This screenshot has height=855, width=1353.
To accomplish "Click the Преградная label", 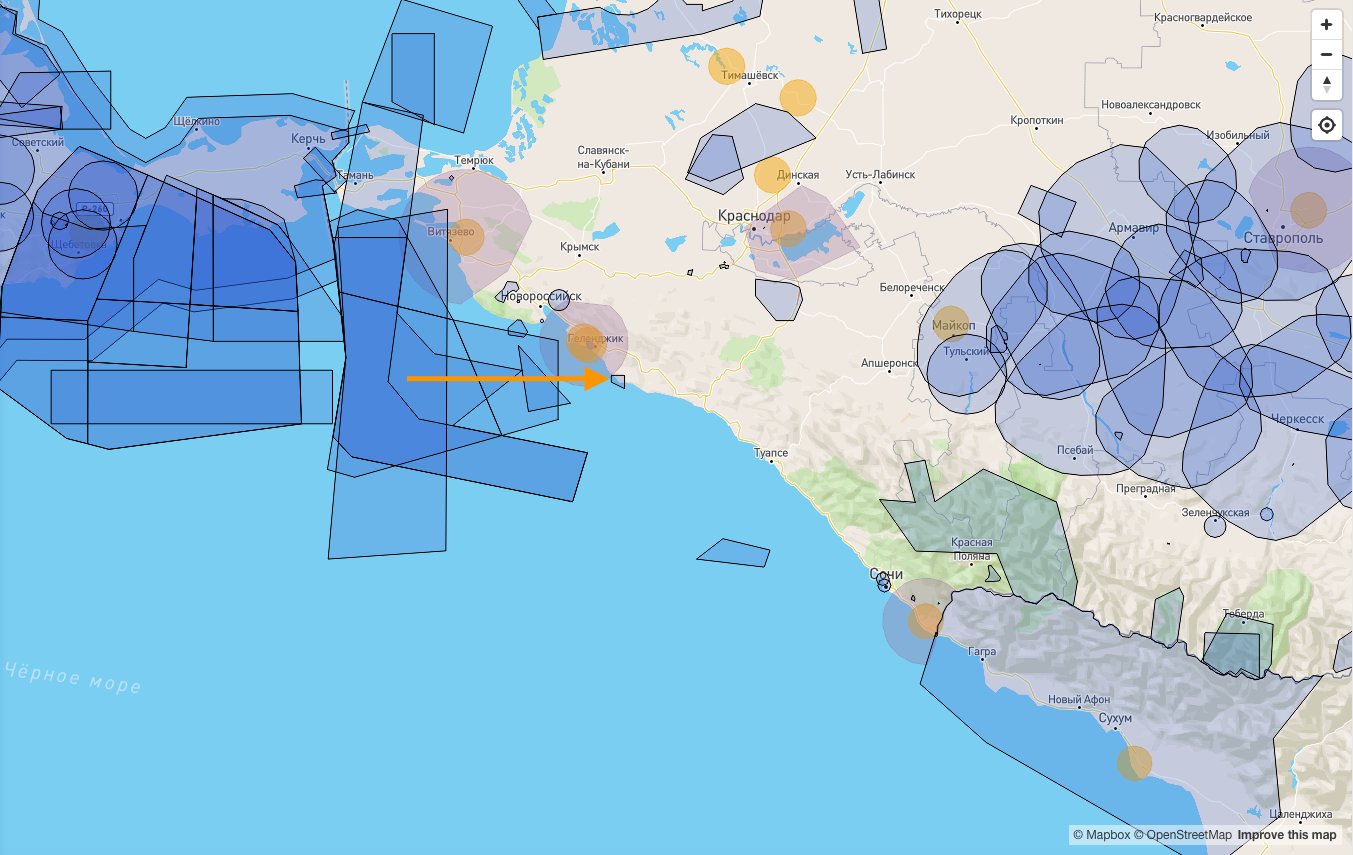I will click(x=1146, y=488).
